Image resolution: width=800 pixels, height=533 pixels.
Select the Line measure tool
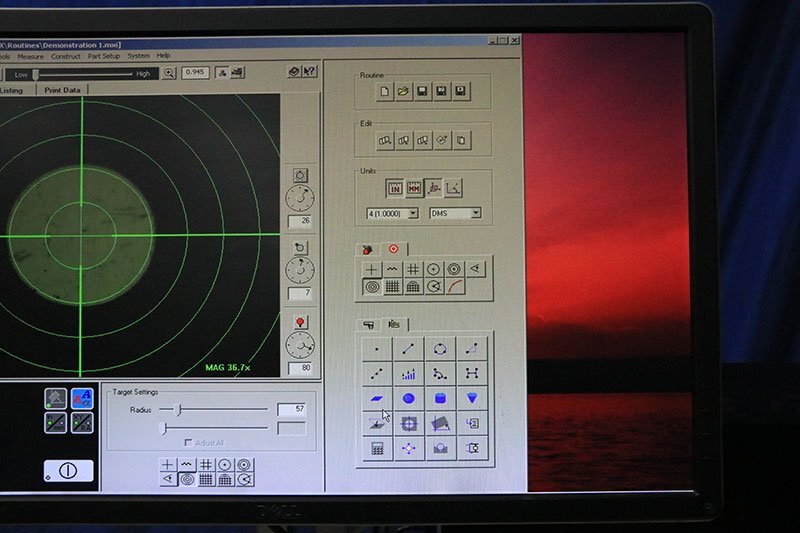408,349
